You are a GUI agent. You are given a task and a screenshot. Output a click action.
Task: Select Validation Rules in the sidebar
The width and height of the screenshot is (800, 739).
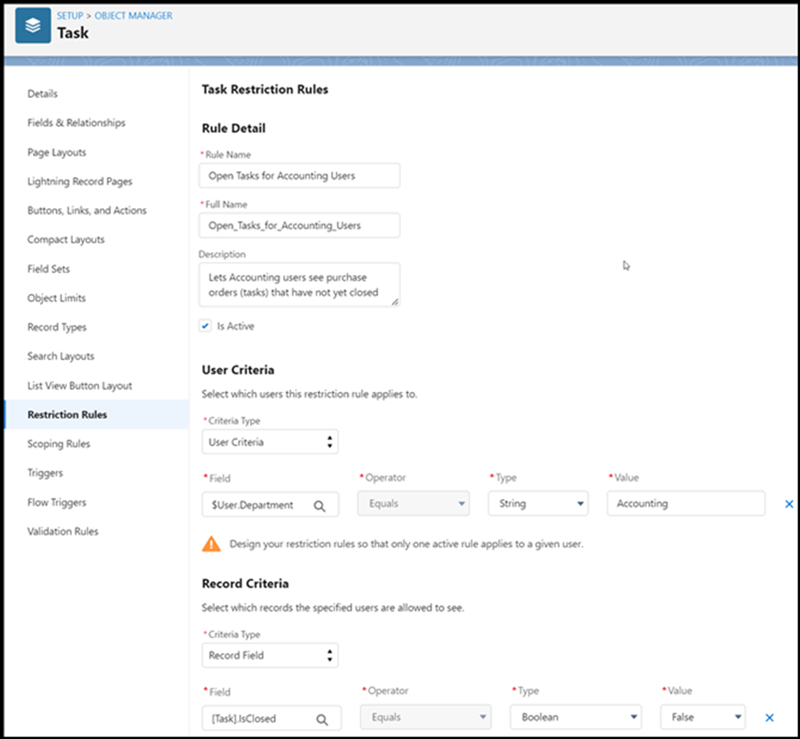point(66,531)
